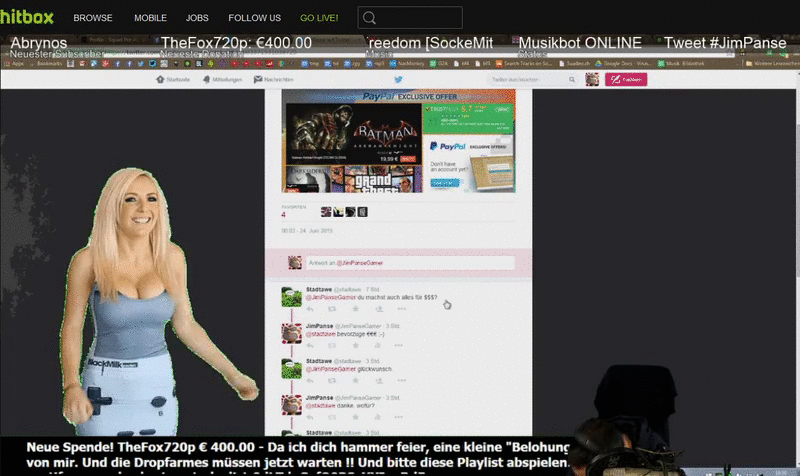Click the Twitter bird logo
Image resolution: width=800 pixels, height=476 pixels.
(x=398, y=80)
